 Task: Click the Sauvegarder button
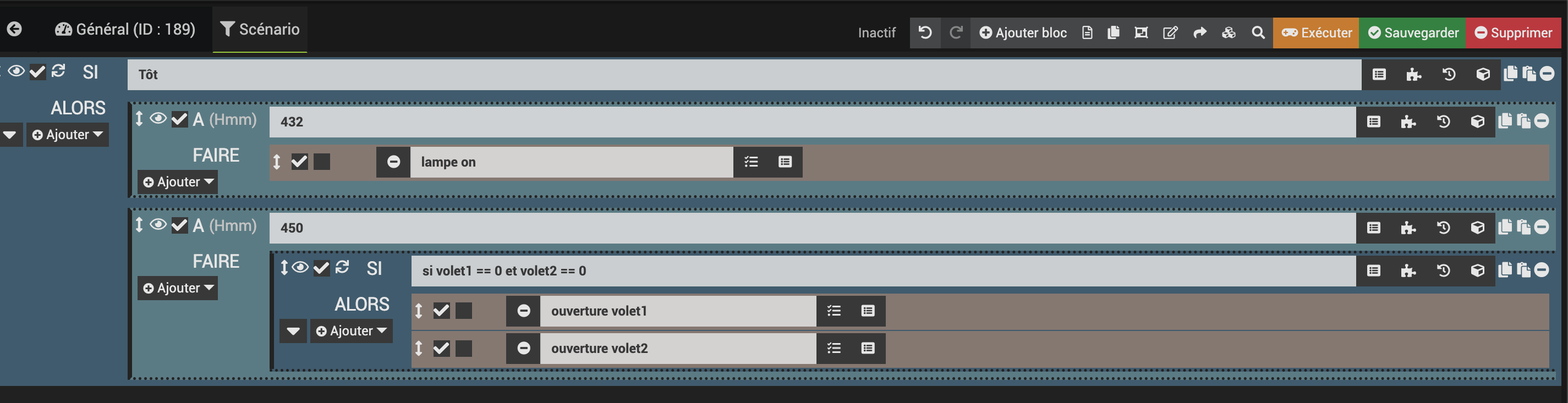tap(1413, 33)
